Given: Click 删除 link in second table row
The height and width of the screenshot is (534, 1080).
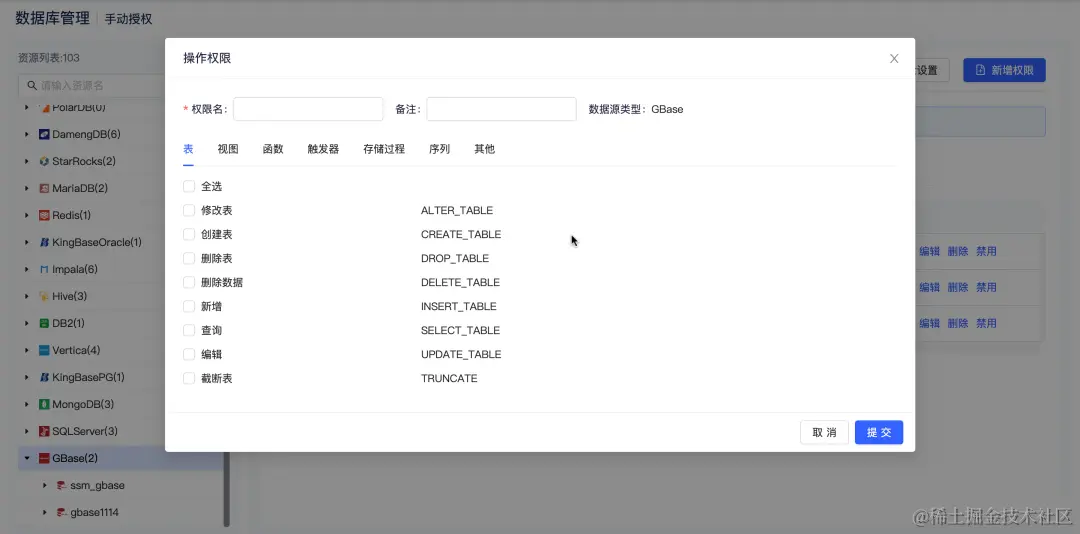Looking at the screenshot, I should [958, 287].
